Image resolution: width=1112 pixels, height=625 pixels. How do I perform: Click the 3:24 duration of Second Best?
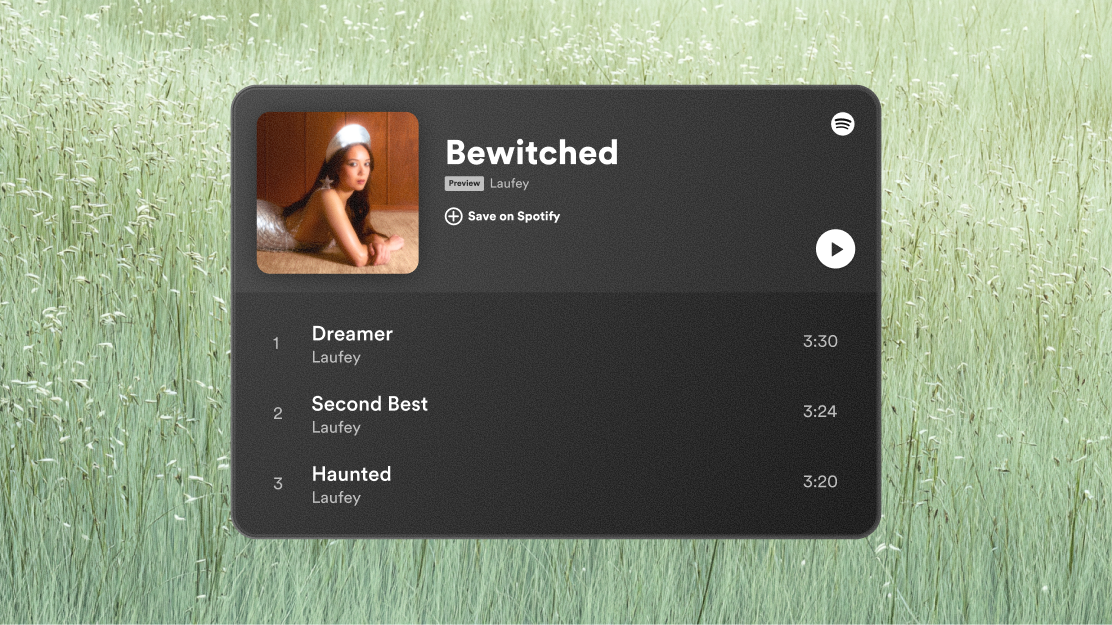(x=820, y=411)
